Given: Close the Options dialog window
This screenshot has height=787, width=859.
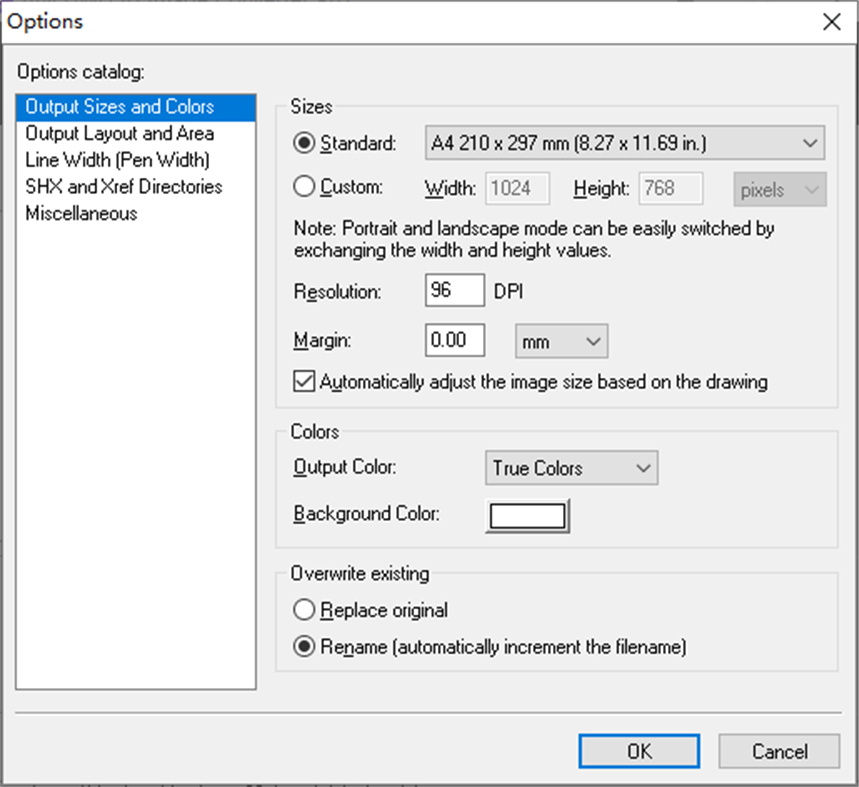Looking at the screenshot, I should tap(831, 21).
